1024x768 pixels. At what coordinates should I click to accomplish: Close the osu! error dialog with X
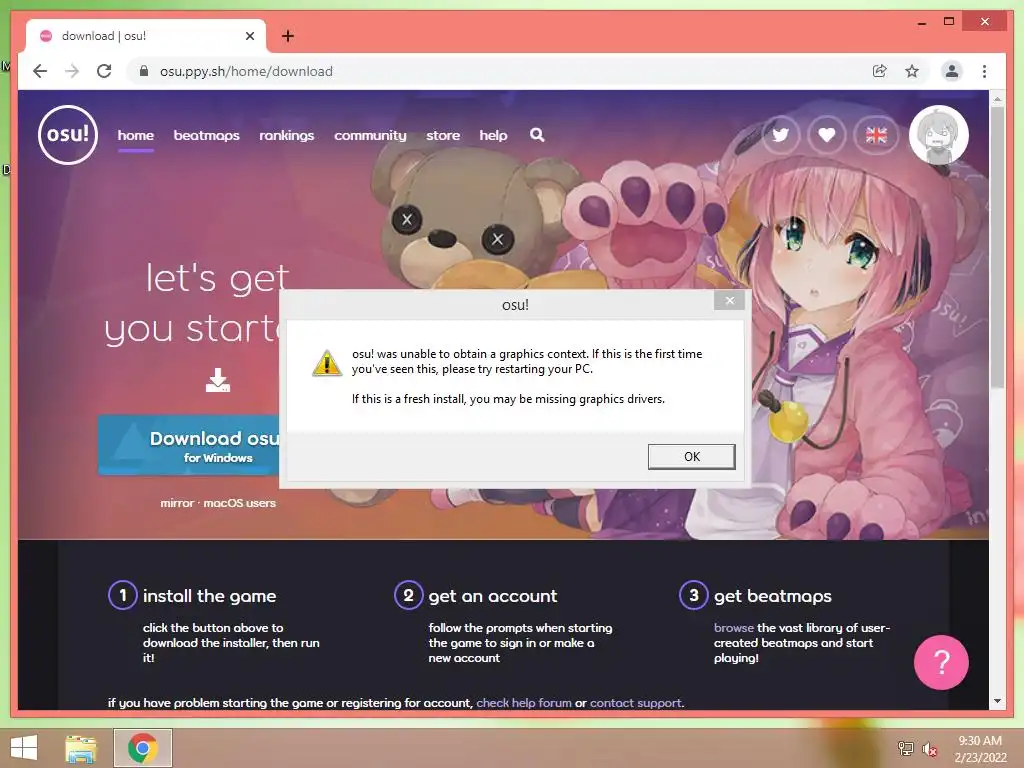(729, 300)
